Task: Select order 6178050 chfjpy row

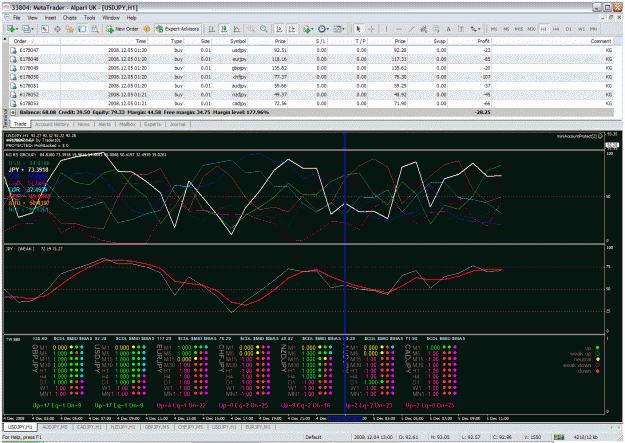Action: [311, 77]
